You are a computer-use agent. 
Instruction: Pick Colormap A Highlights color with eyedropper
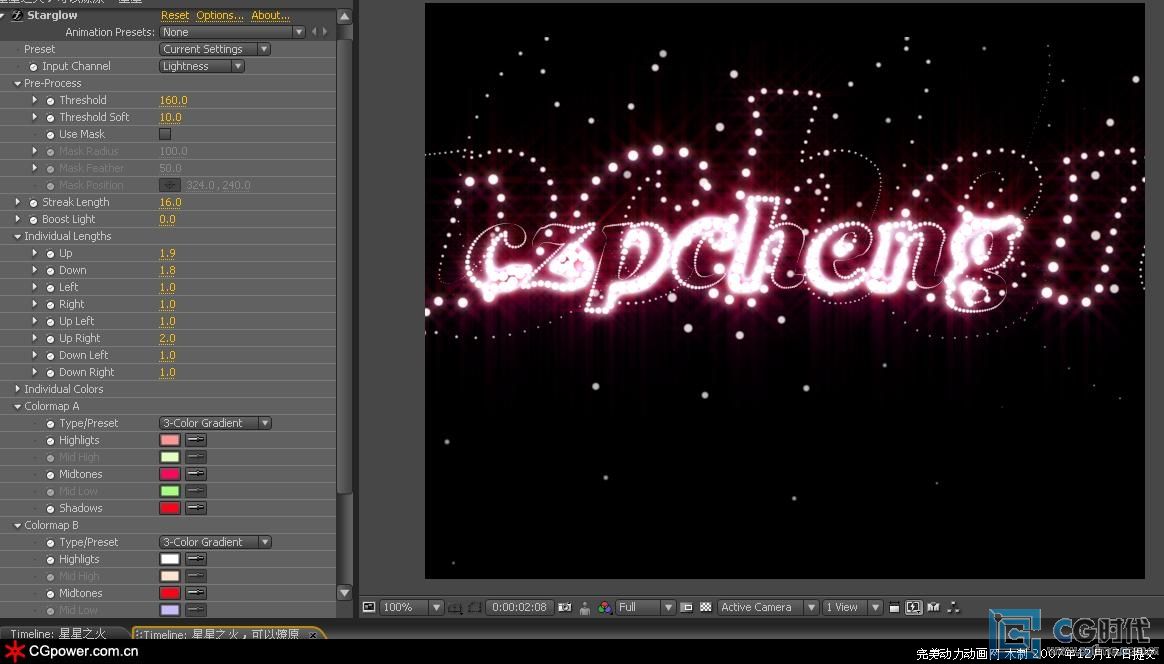point(196,440)
